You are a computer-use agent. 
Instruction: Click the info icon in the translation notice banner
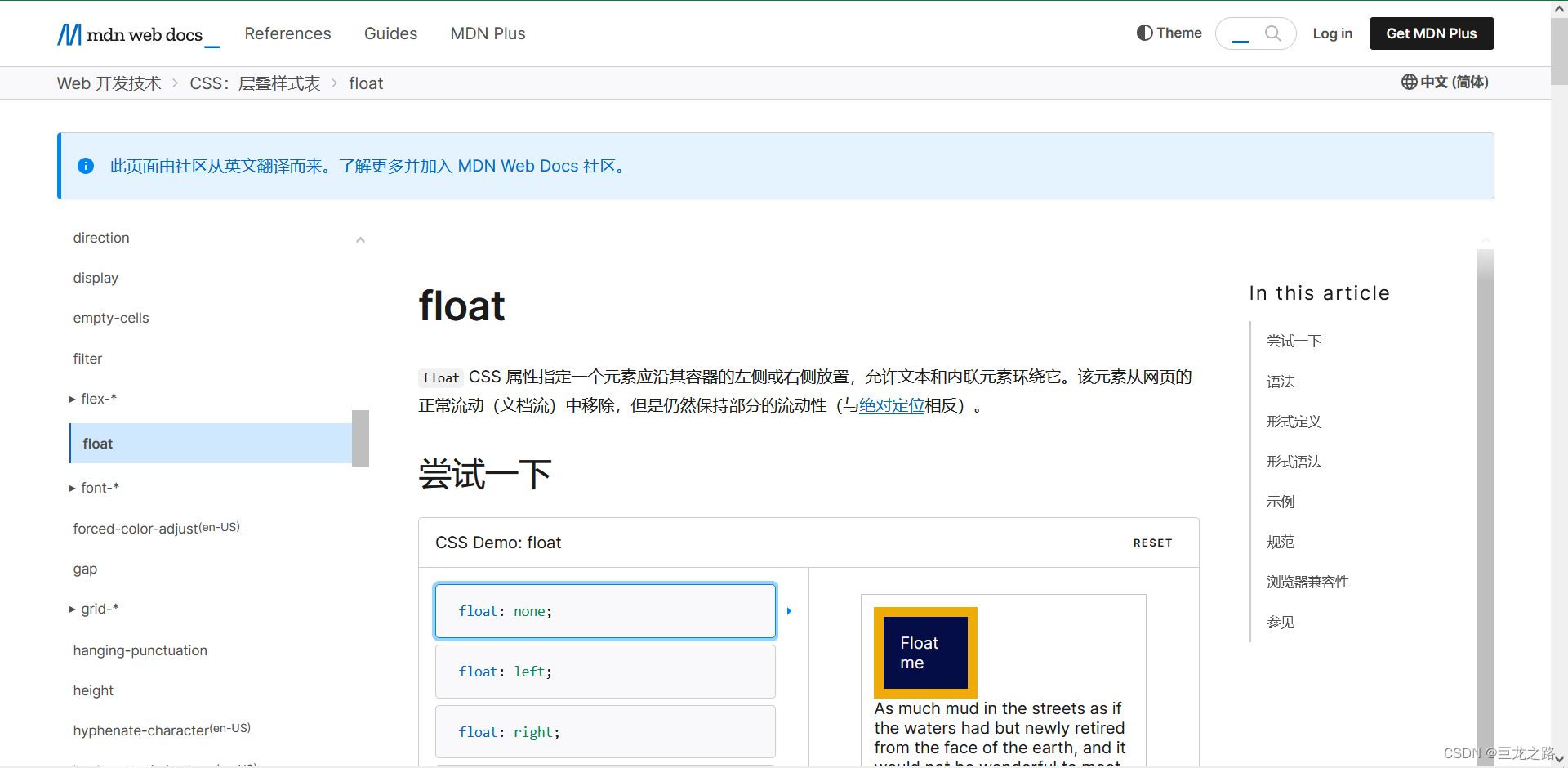pyautogui.click(x=86, y=166)
